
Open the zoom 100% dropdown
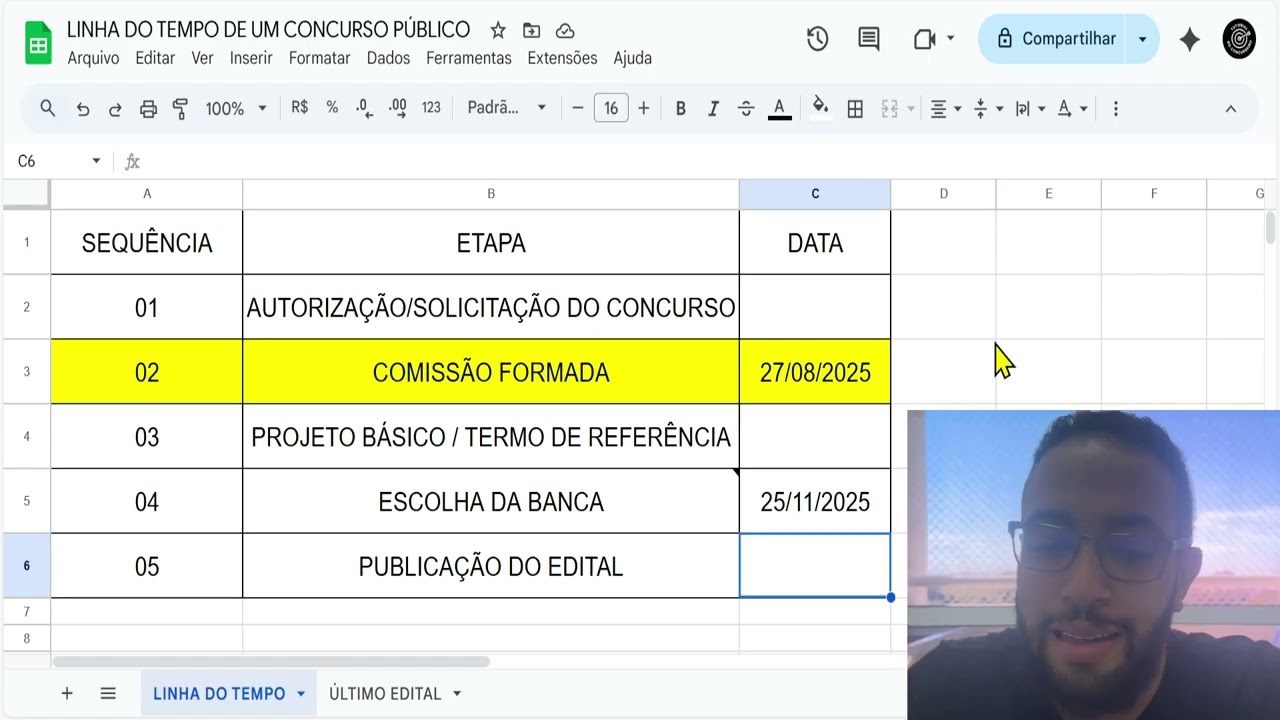pos(236,109)
